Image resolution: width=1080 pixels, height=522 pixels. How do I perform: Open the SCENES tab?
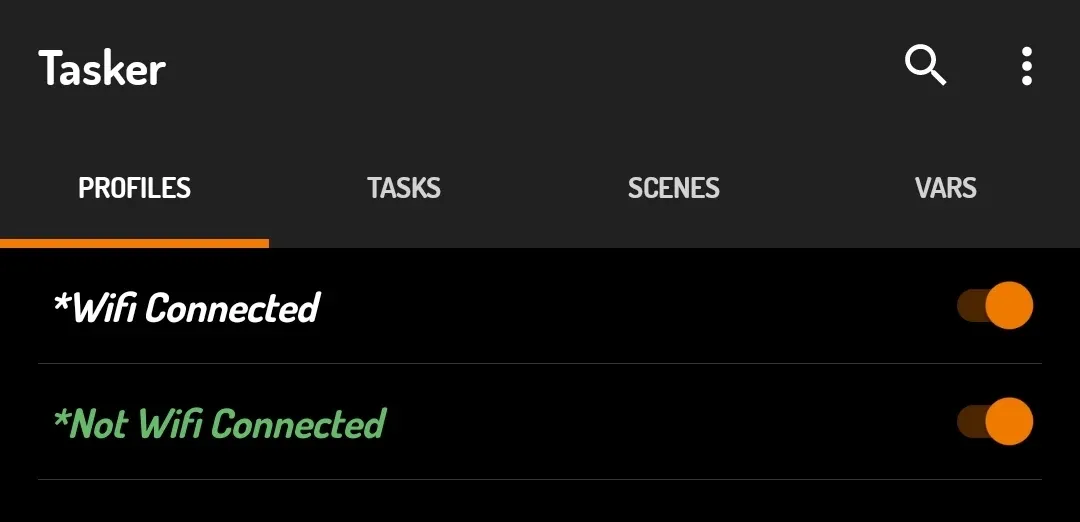click(674, 188)
